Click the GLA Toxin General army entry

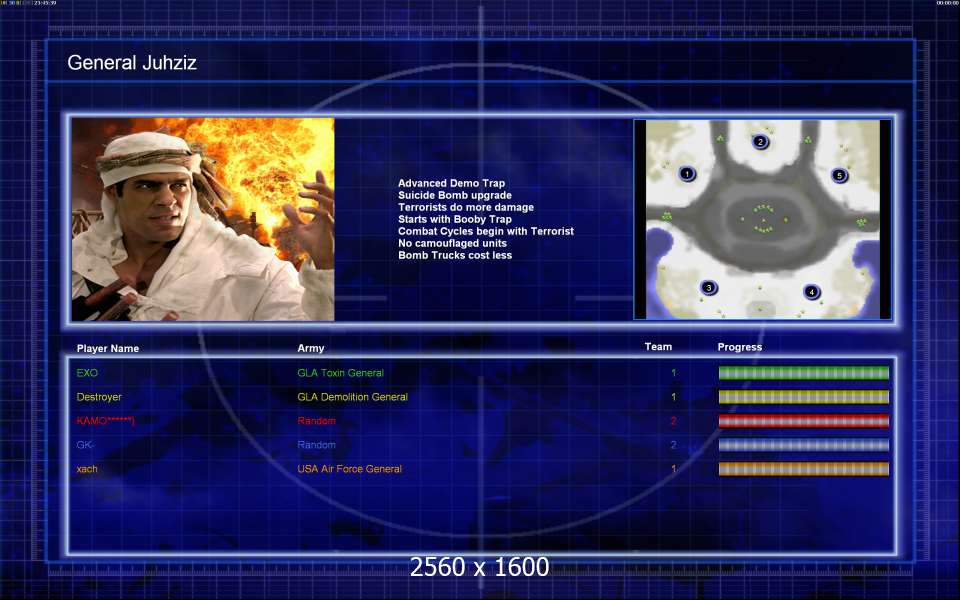coord(340,373)
